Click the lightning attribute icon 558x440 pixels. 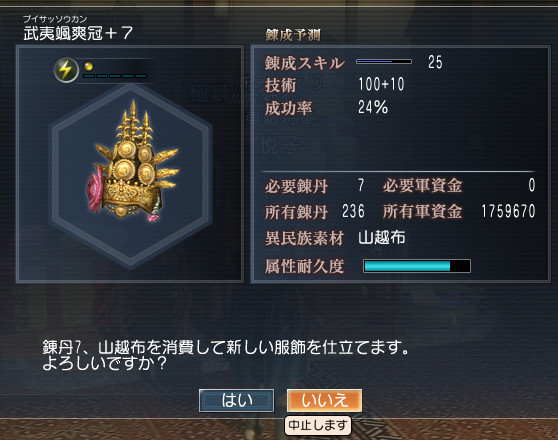pos(66,70)
